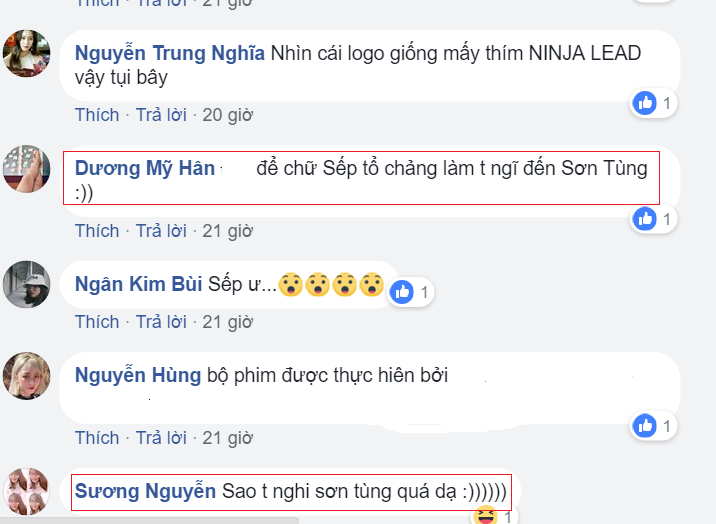Open the Nguyễn Trung Nghĩa name link
This screenshot has height=524, width=716.
click(169, 52)
